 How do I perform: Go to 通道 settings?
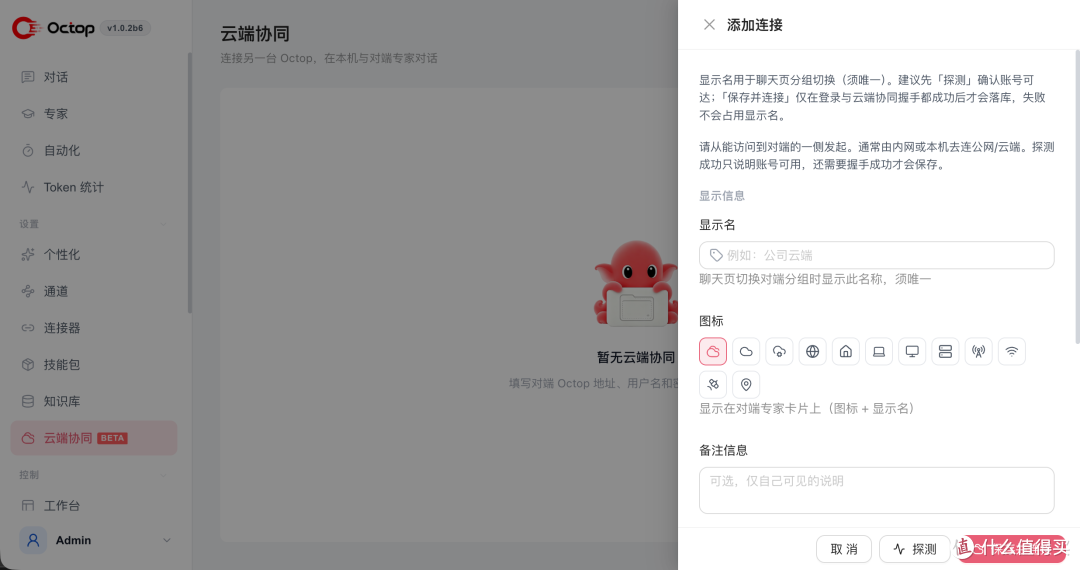point(94,291)
